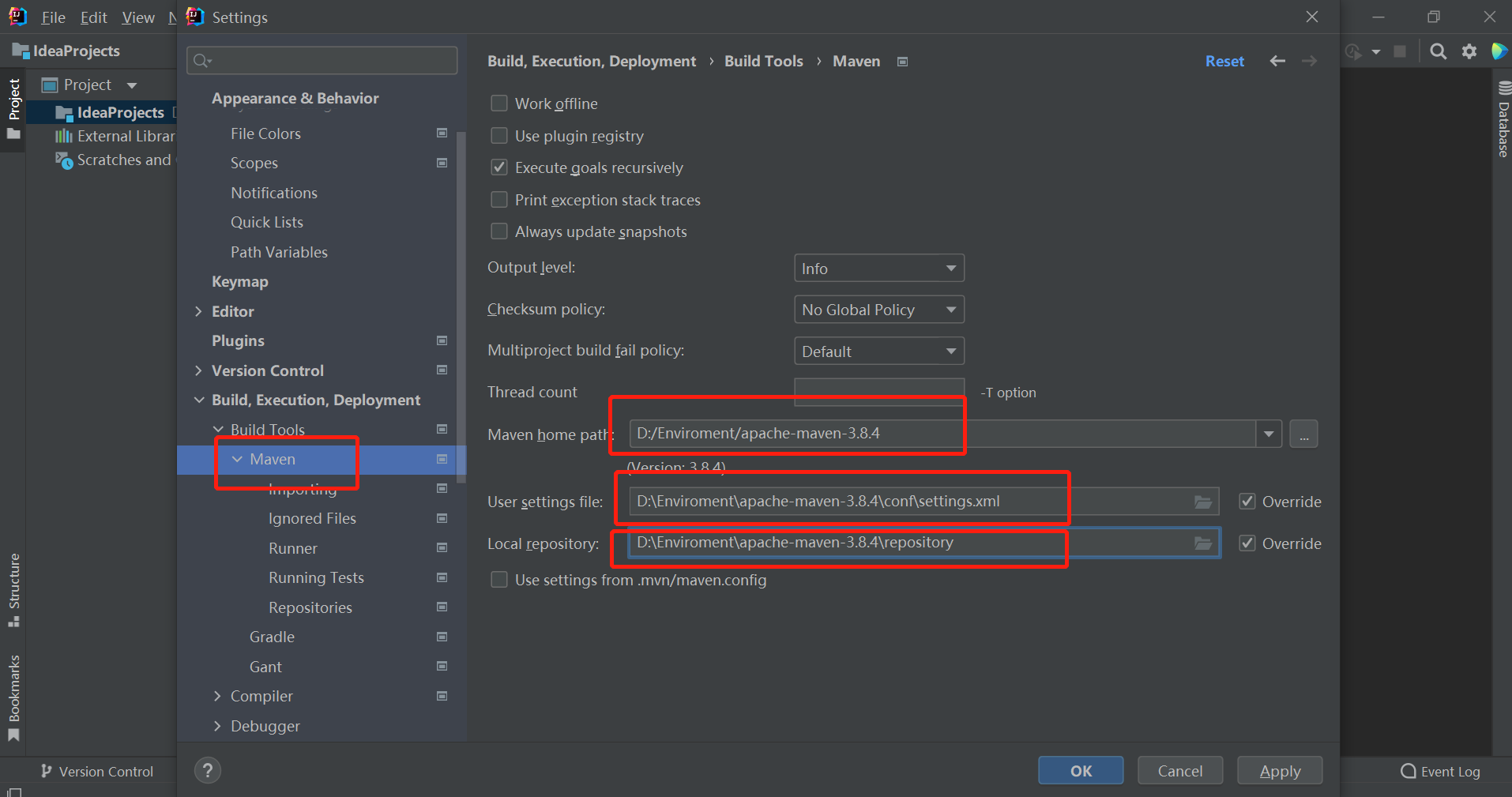The height and width of the screenshot is (797, 1512).
Task: Select Keymap in settings tree
Action: [x=240, y=282]
